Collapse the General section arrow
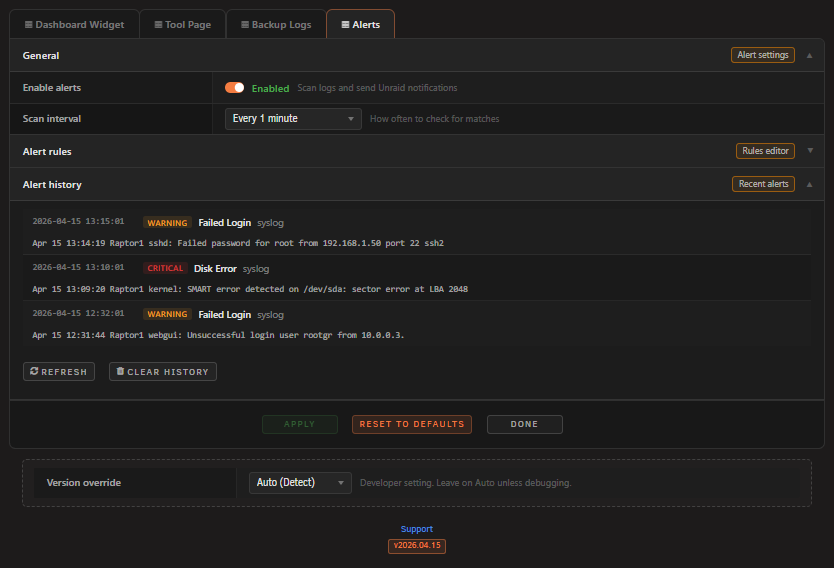Screen dimensions: 834x568 click(810, 55)
